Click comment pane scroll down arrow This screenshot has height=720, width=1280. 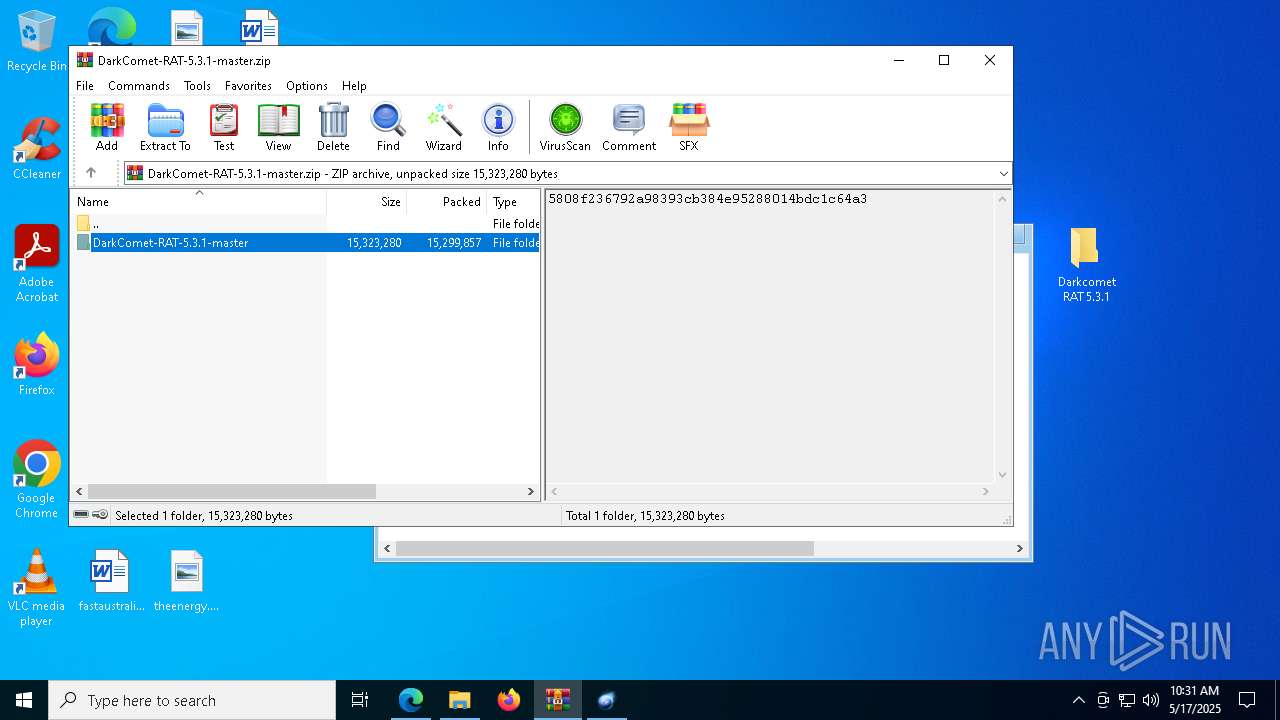point(1002,475)
